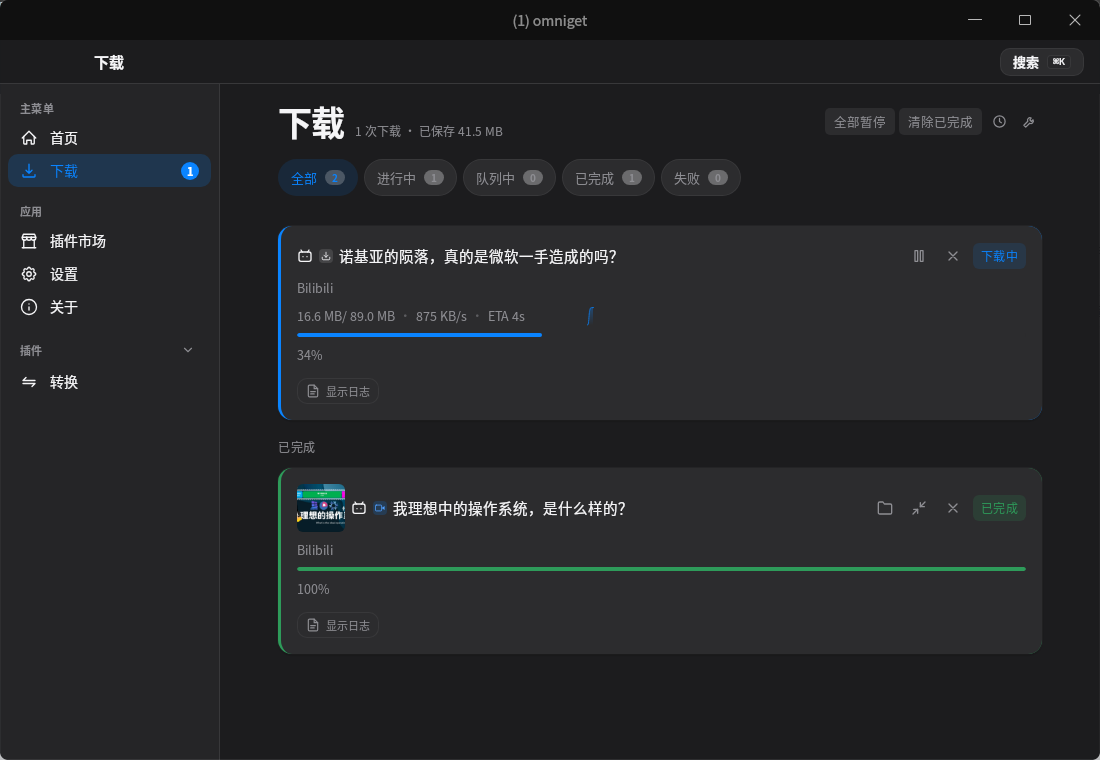
Task: Open 设置 from the sidebar
Action: (x=109, y=274)
